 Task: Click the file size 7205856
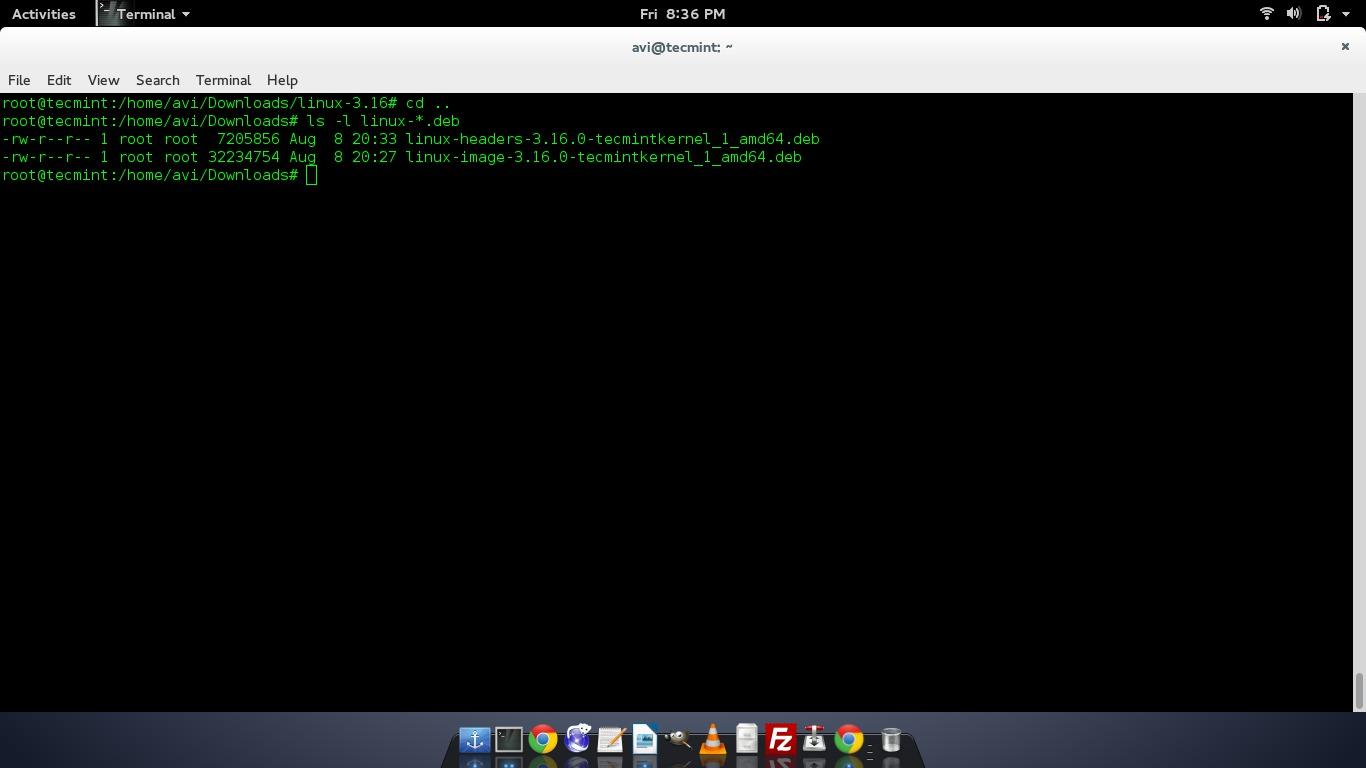(x=248, y=139)
